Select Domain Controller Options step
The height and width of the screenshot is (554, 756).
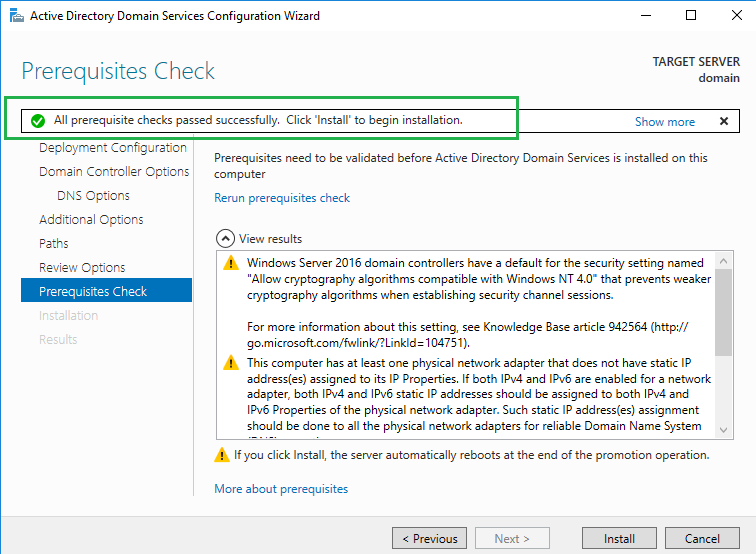114,172
